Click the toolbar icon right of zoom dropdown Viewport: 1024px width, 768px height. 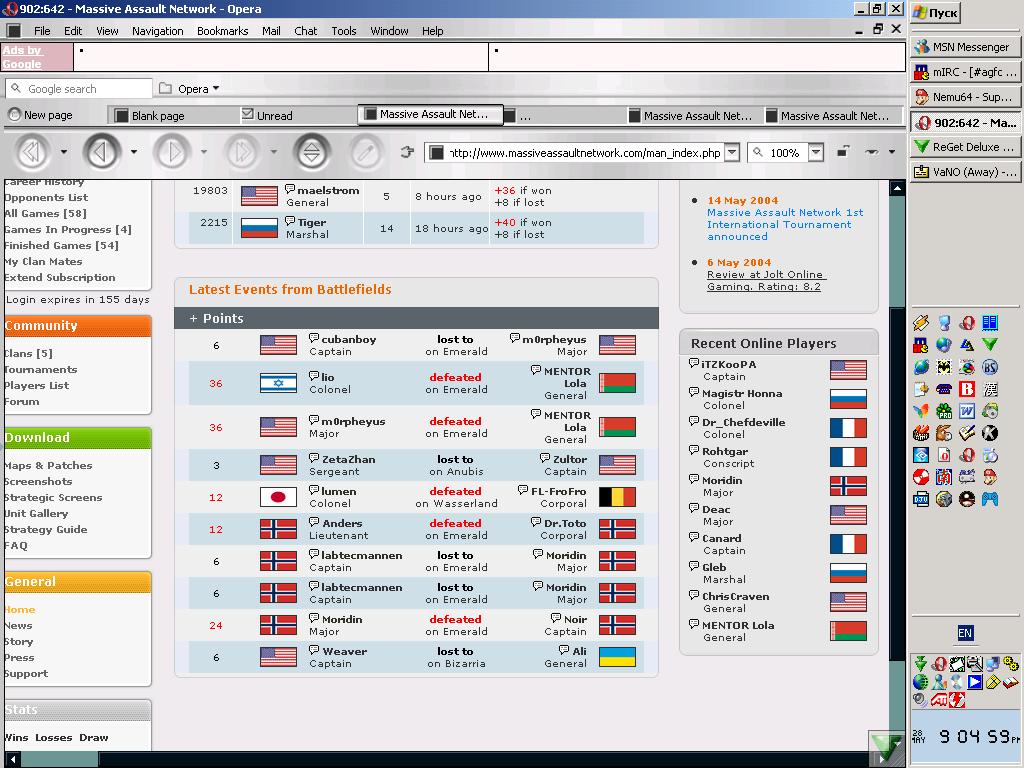[x=843, y=152]
